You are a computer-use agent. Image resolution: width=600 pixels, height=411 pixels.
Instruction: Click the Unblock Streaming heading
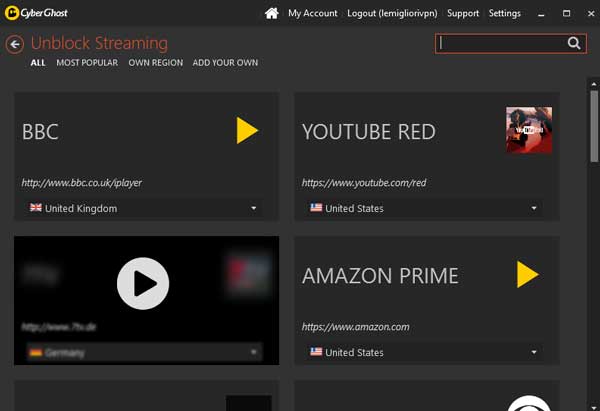[99, 43]
